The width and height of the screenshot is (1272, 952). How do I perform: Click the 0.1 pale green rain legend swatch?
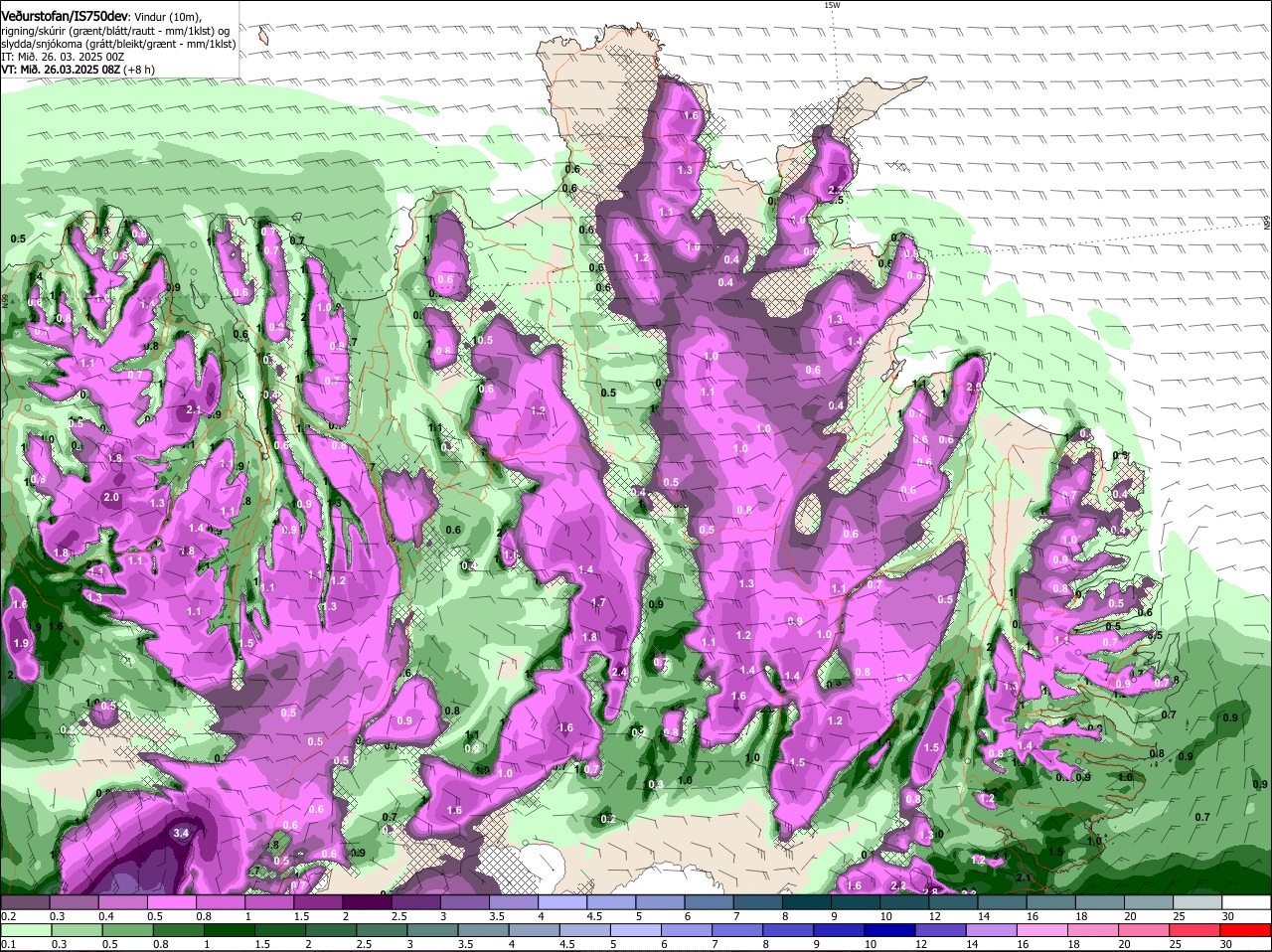[x=25, y=930]
